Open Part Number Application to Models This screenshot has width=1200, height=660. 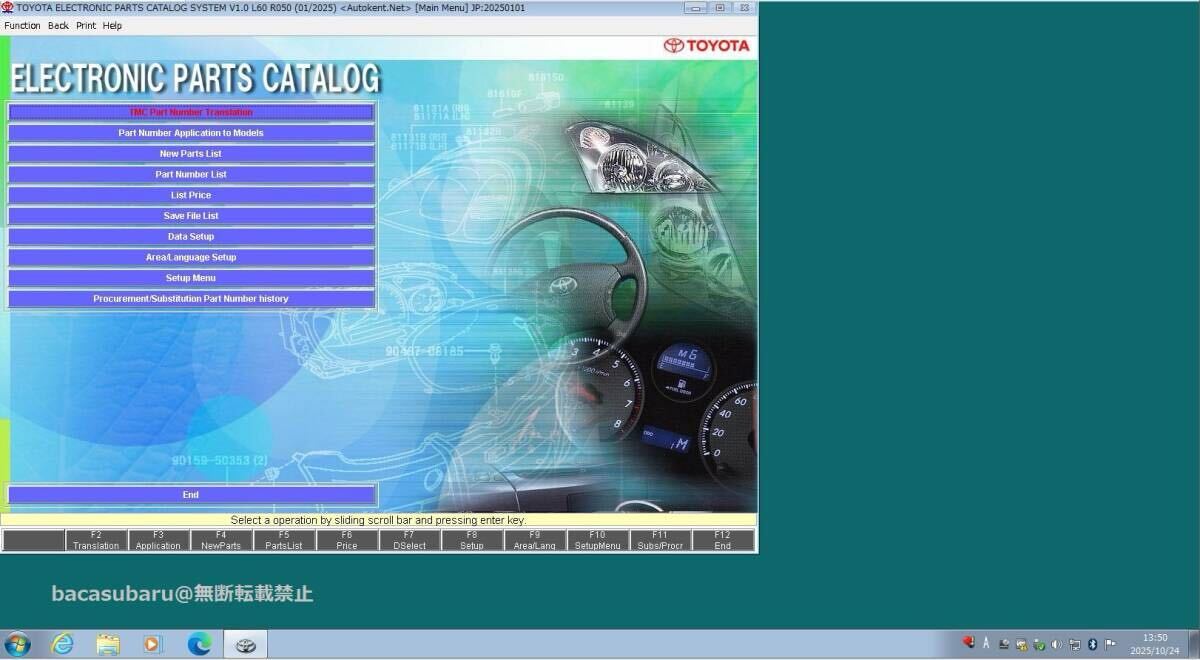click(x=190, y=132)
